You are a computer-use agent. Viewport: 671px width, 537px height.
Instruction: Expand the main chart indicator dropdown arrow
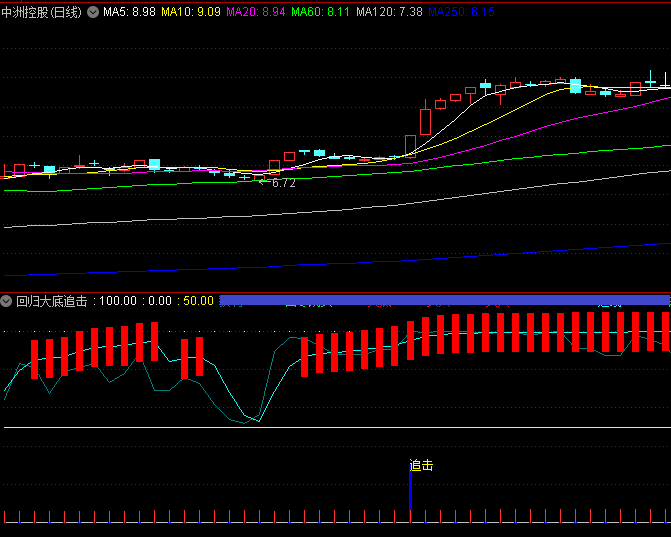click(93, 12)
